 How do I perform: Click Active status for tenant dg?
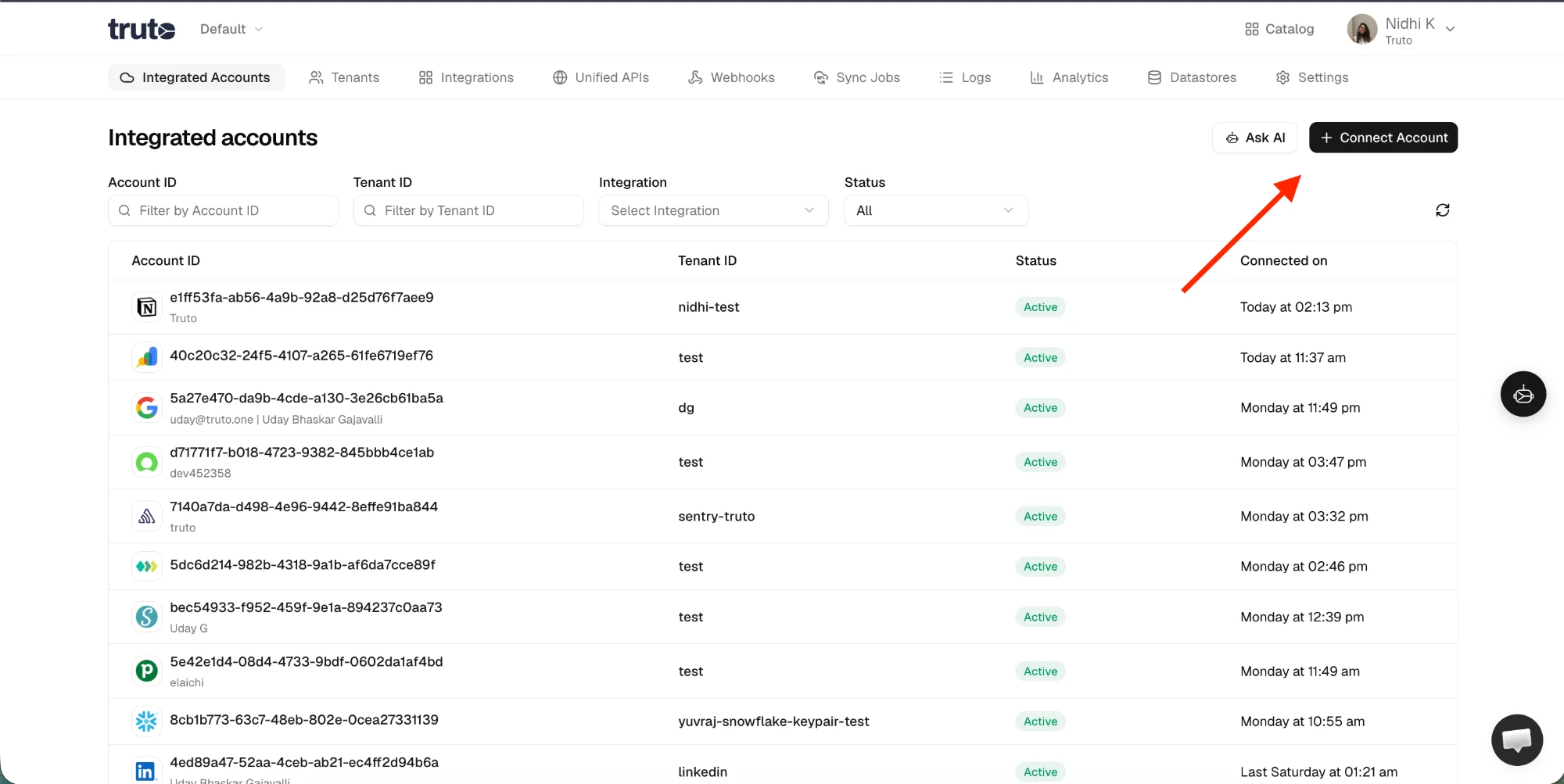coord(1040,407)
